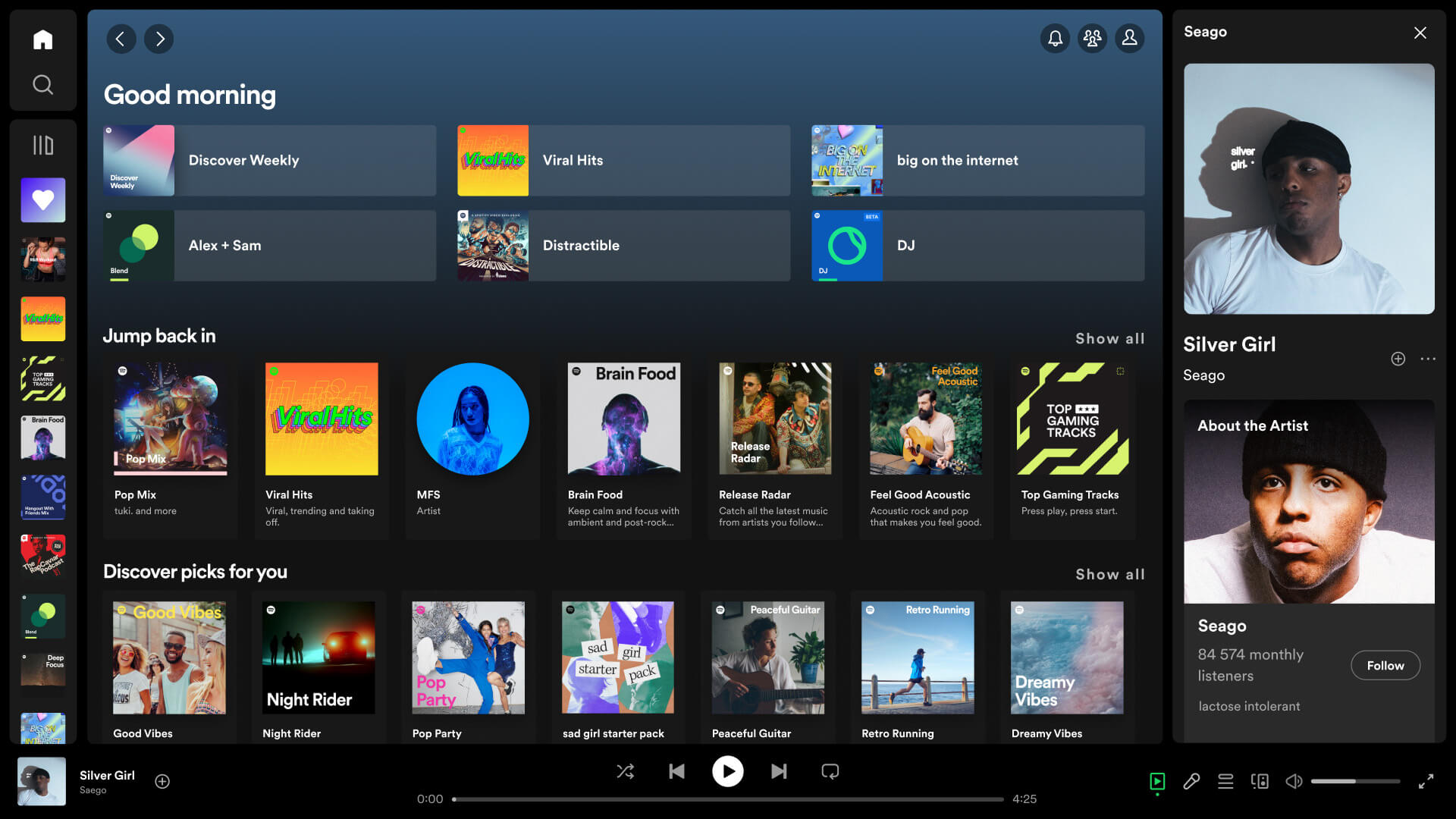The image size is (1456, 819).
Task: Show all in Discover picks for you
Action: pyautogui.click(x=1110, y=574)
